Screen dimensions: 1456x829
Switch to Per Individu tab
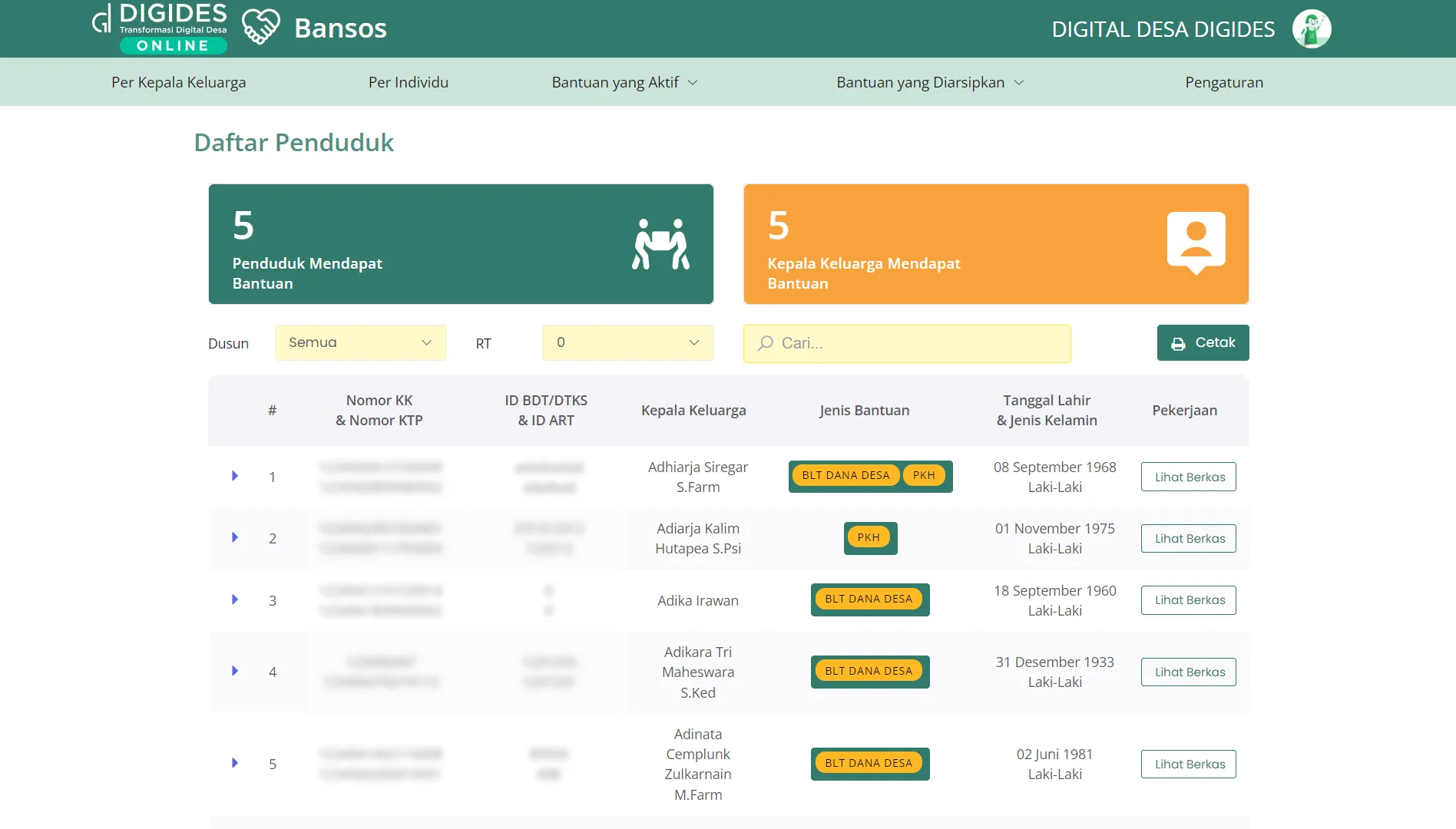point(408,82)
